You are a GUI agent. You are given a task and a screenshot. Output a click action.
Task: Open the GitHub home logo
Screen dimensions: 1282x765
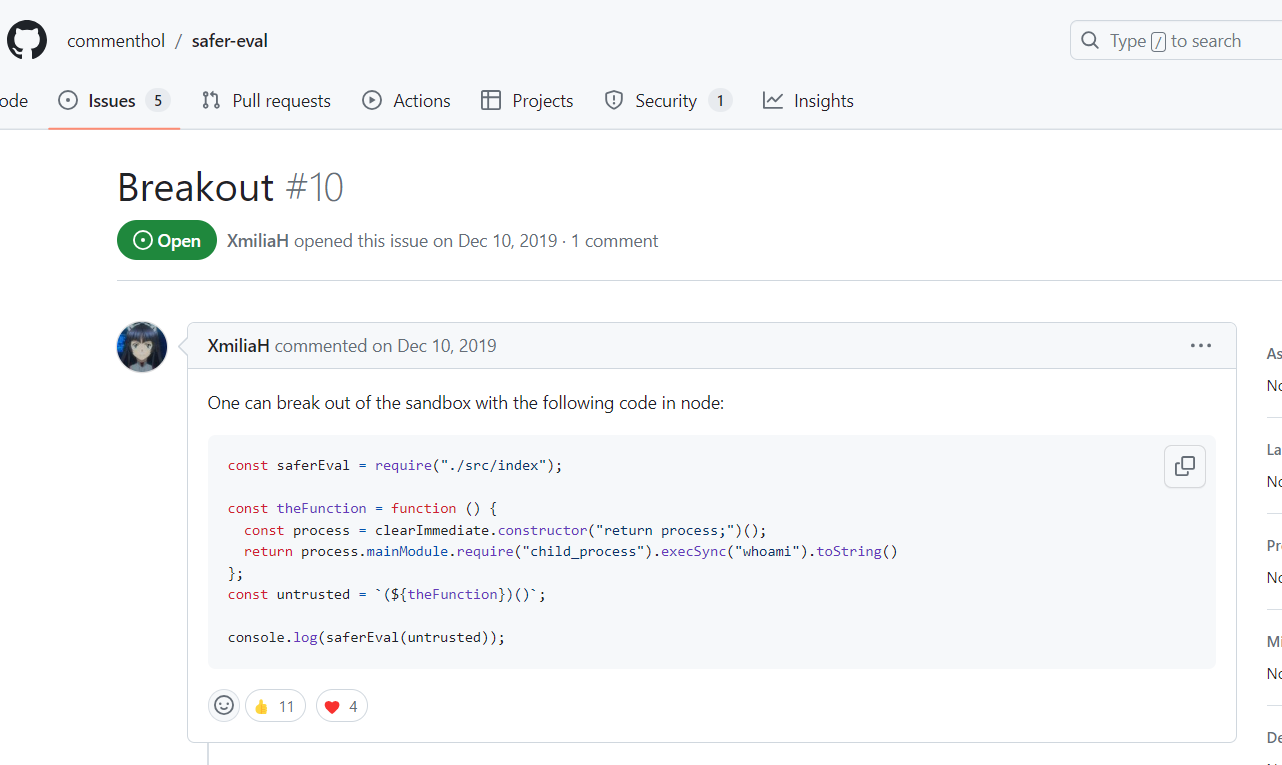[x=27, y=41]
